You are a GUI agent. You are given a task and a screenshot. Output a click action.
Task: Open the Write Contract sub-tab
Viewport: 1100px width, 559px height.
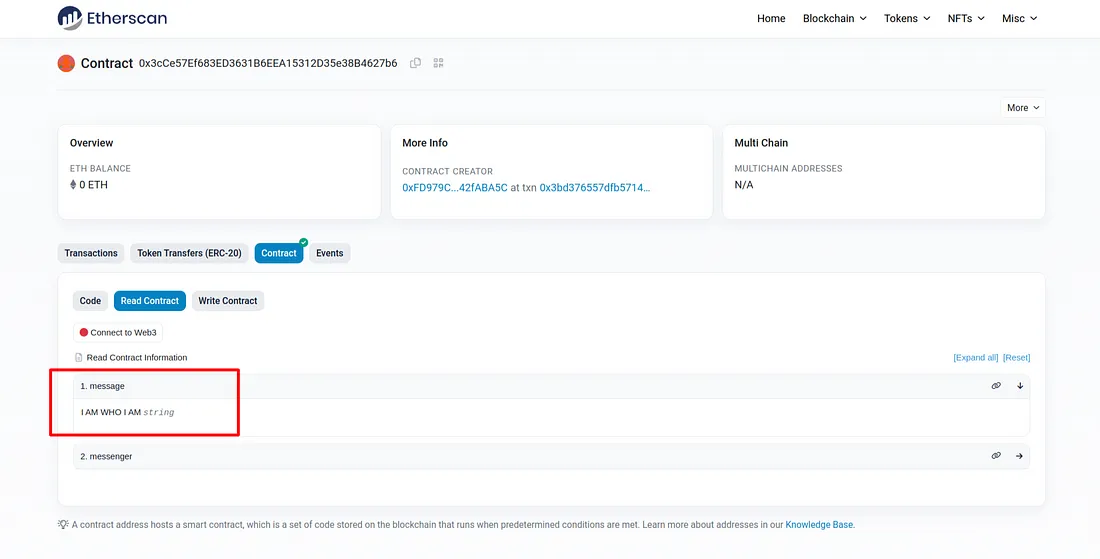coord(228,301)
